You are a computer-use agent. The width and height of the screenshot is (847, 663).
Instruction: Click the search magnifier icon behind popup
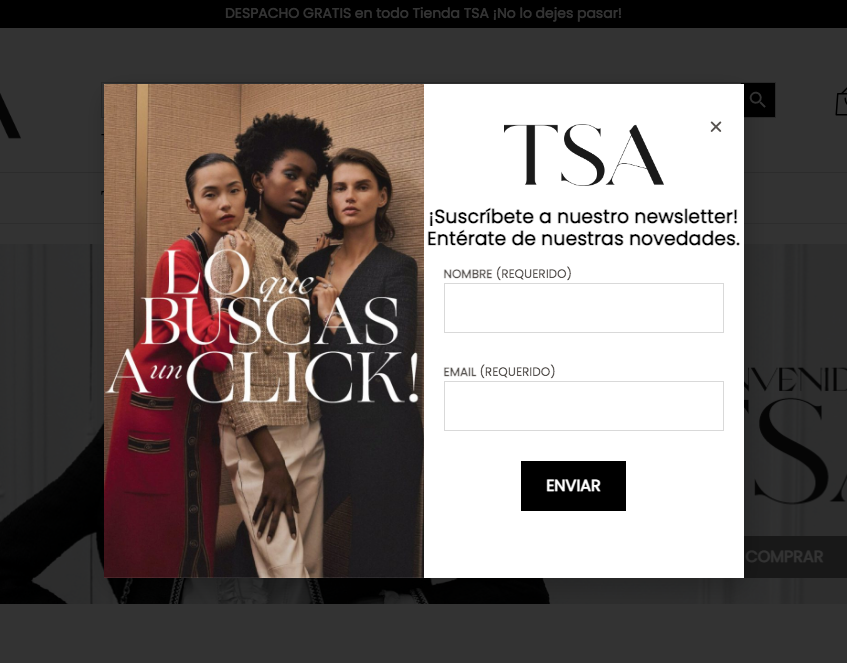click(757, 100)
